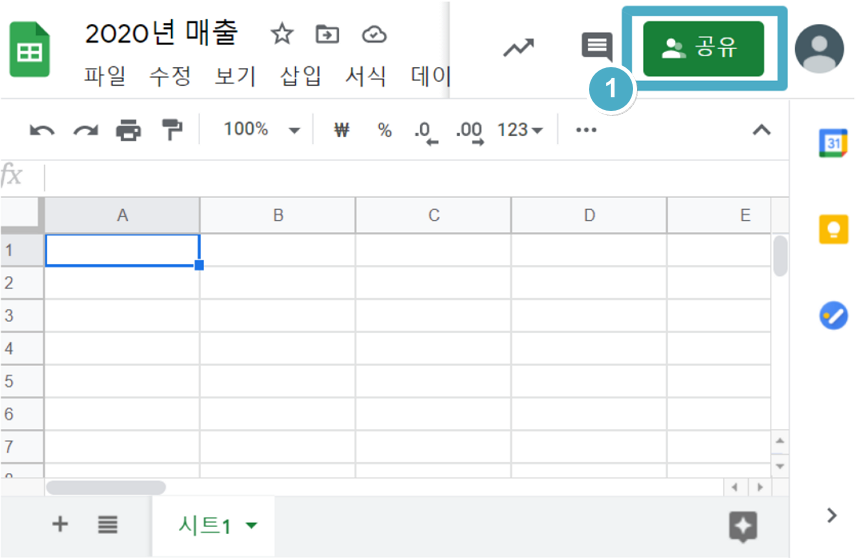Select row 6 header

[21, 414]
